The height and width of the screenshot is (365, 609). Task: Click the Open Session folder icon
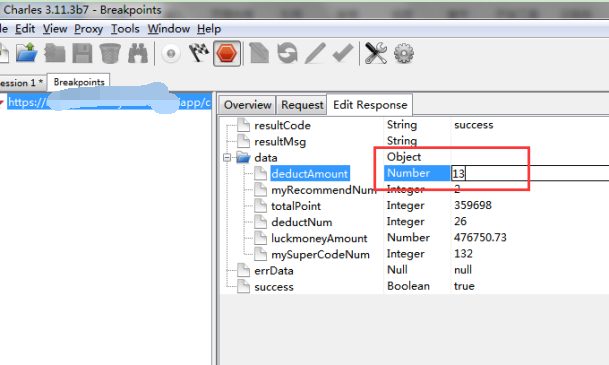pyautogui.click(x=27, y=53)
